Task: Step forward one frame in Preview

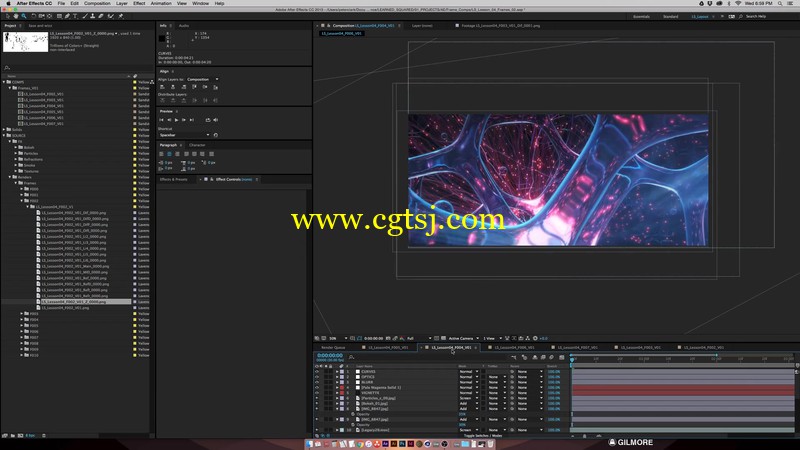Action: coord(184,120)
